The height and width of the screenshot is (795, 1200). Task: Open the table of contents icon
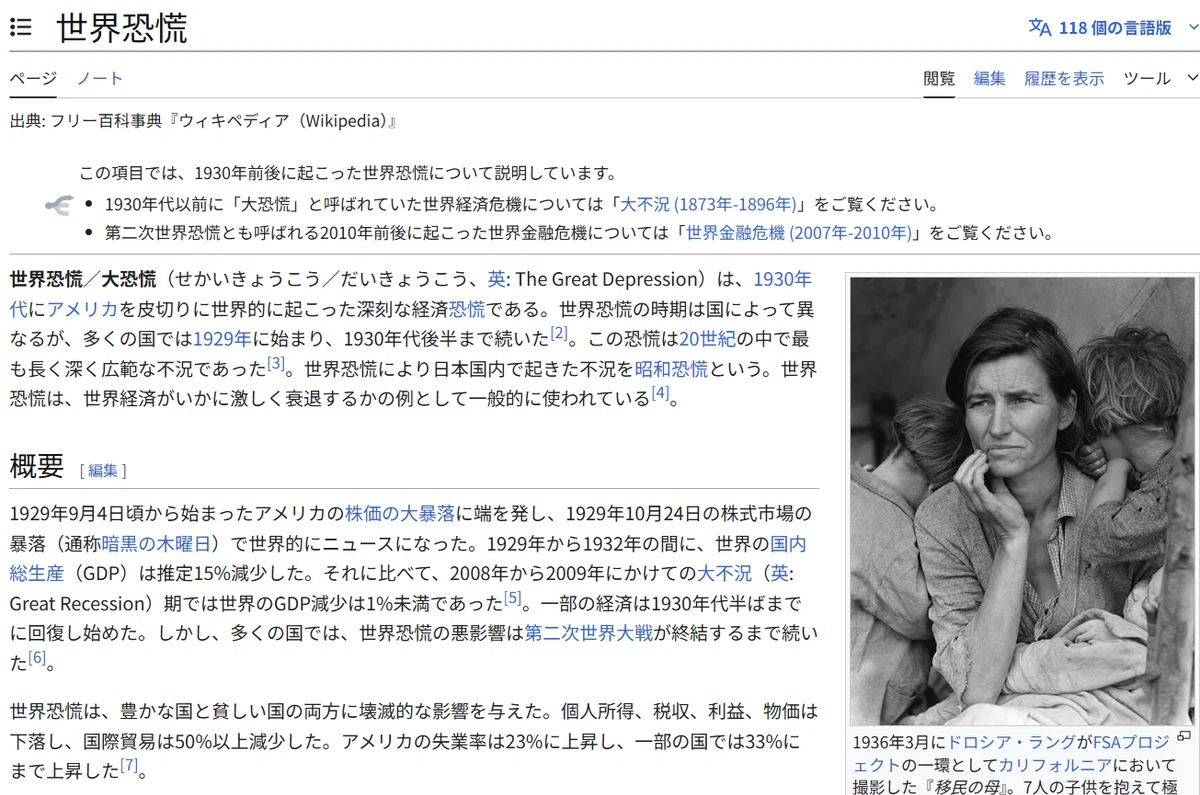[x=20, y=27]
